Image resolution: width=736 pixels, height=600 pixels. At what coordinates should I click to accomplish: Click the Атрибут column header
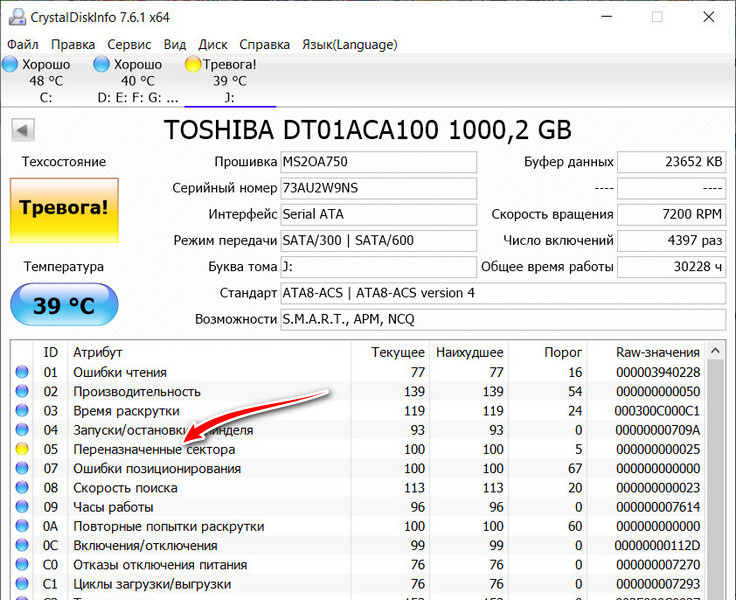click(209, 352)
